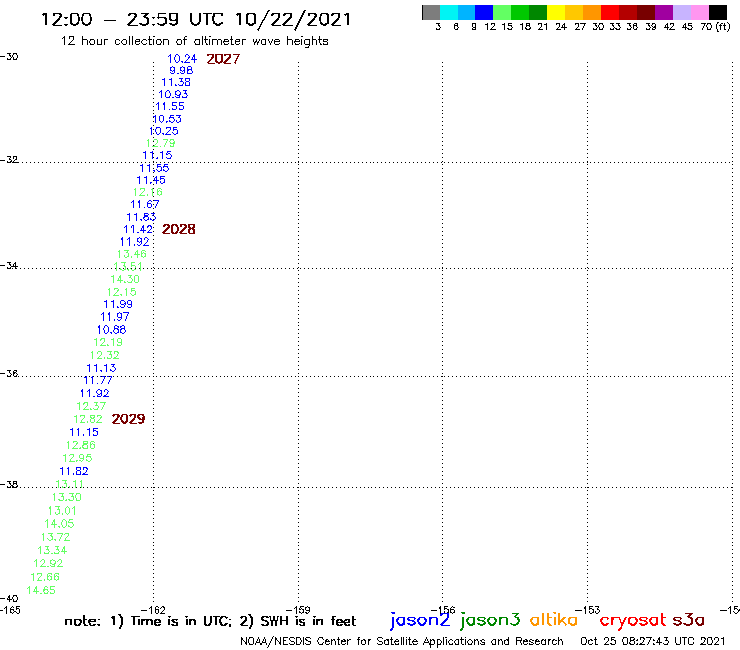The width and height of the screenshot is (740, 650).
Task: Click the jason2 satellite legend label
Action: pyautogui.click(x=420, y=620)
